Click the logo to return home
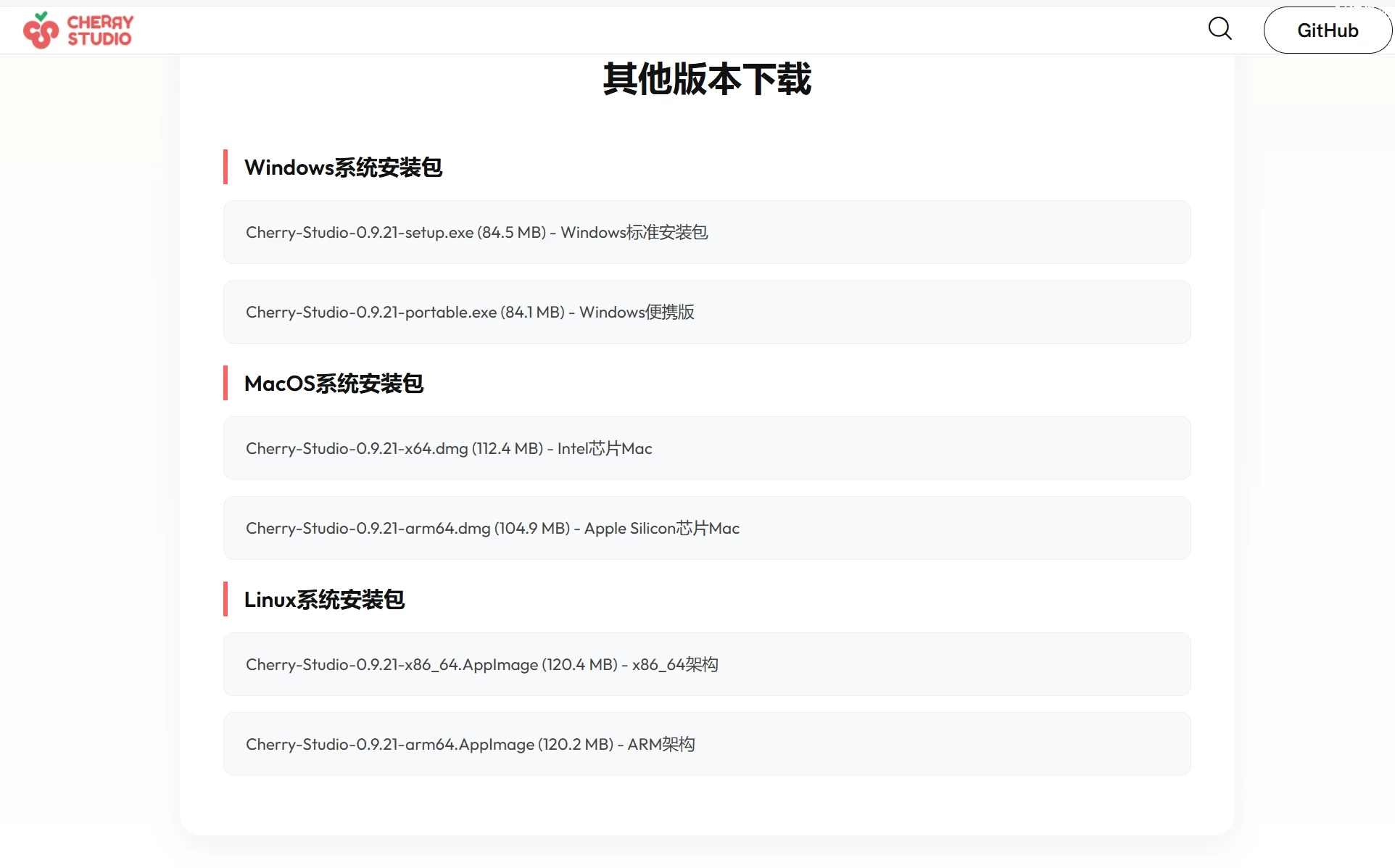The height and width of the screenshot is (868, 1395). coord(78,30)
